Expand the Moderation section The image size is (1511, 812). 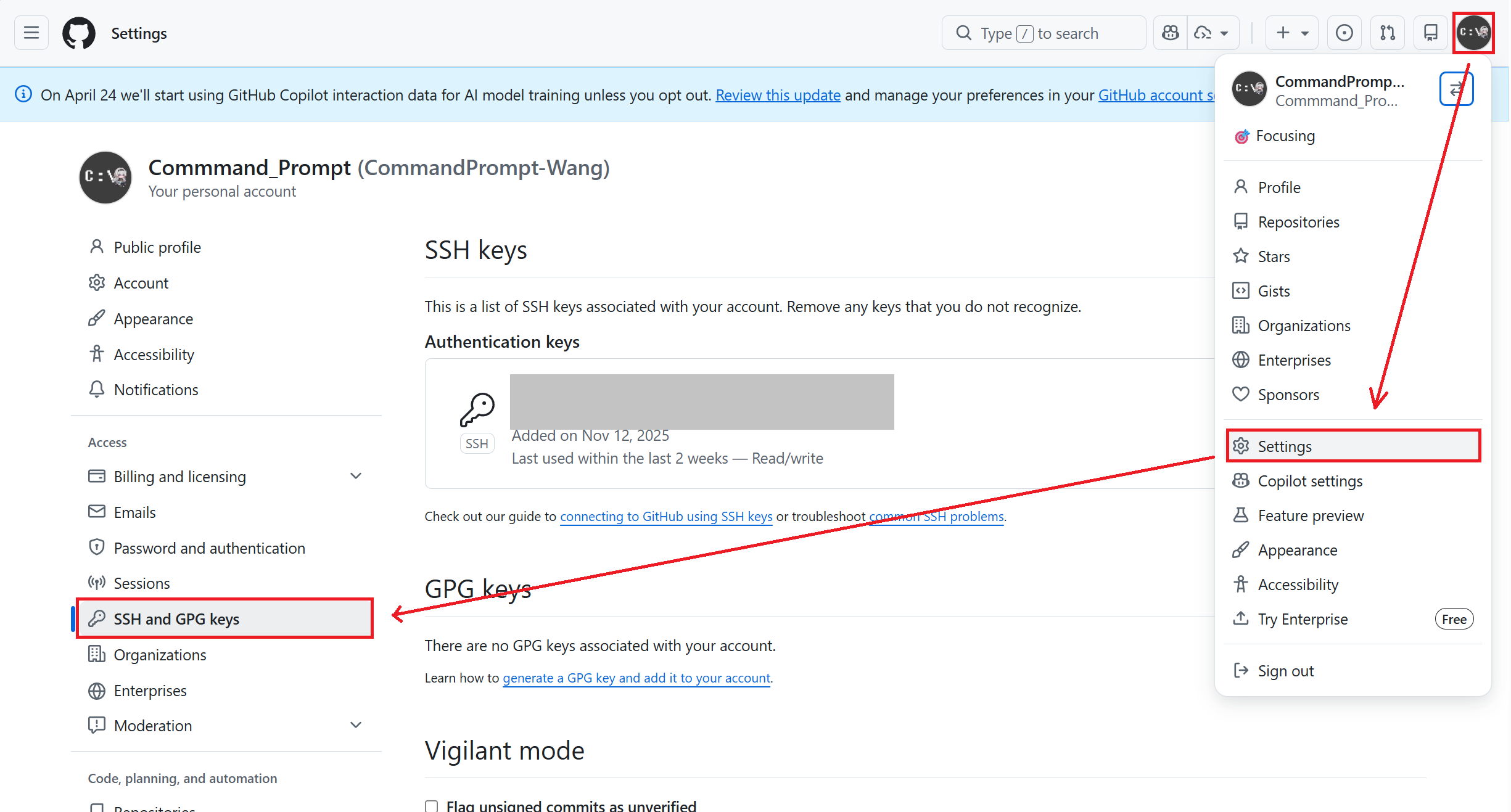(x=356, y=725)
